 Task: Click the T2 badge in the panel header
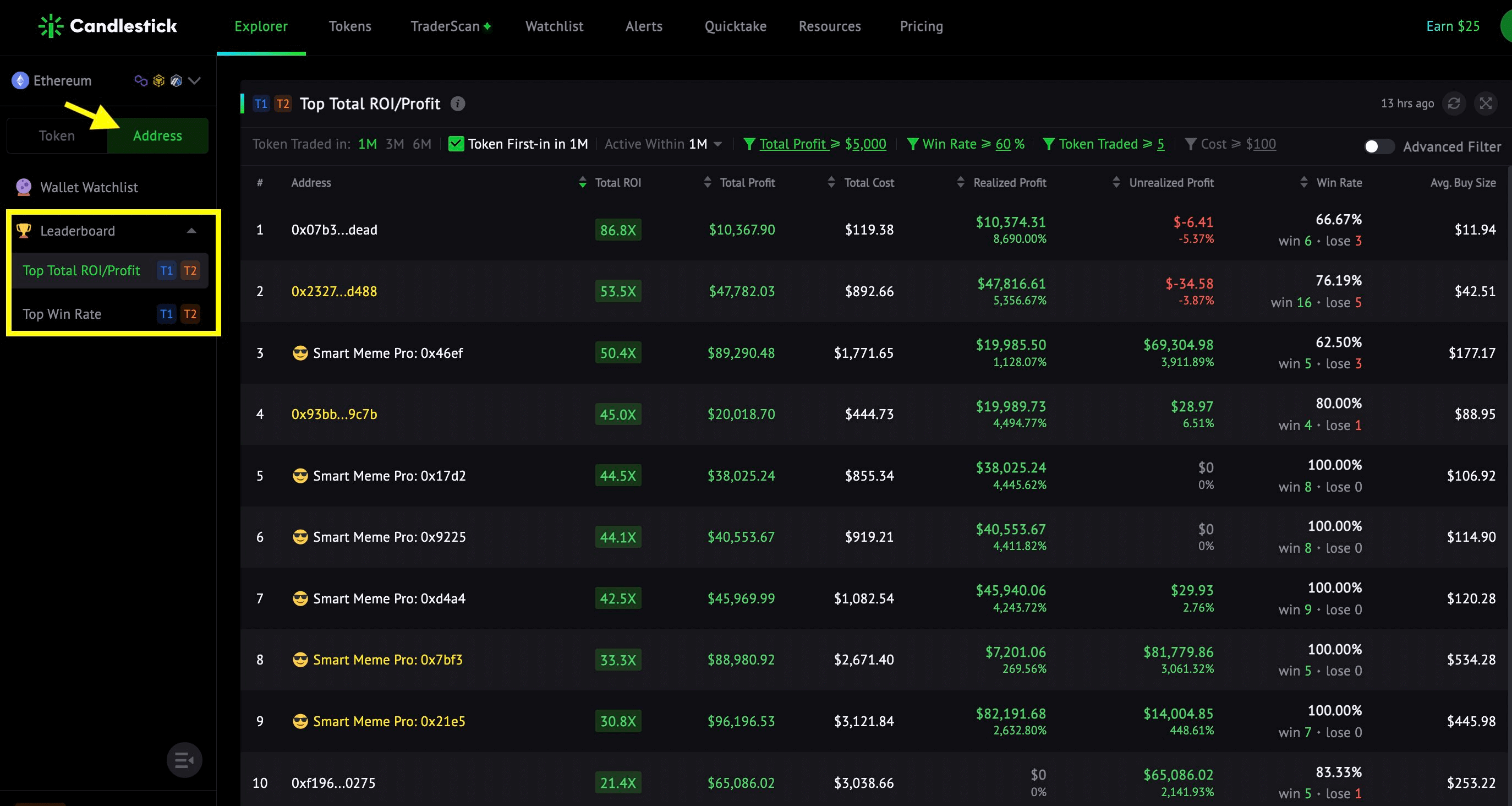tap(283, 104)
